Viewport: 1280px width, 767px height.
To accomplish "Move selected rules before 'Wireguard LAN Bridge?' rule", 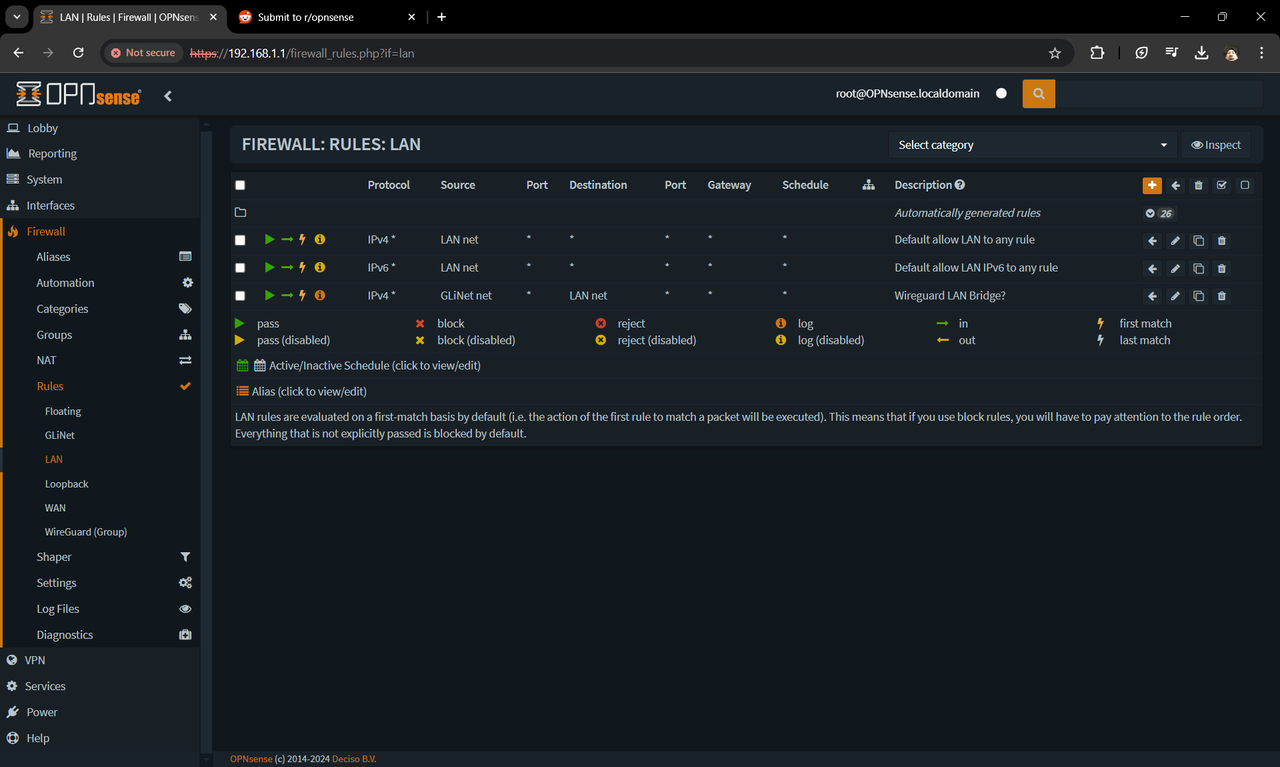I will pos(1153,296).
